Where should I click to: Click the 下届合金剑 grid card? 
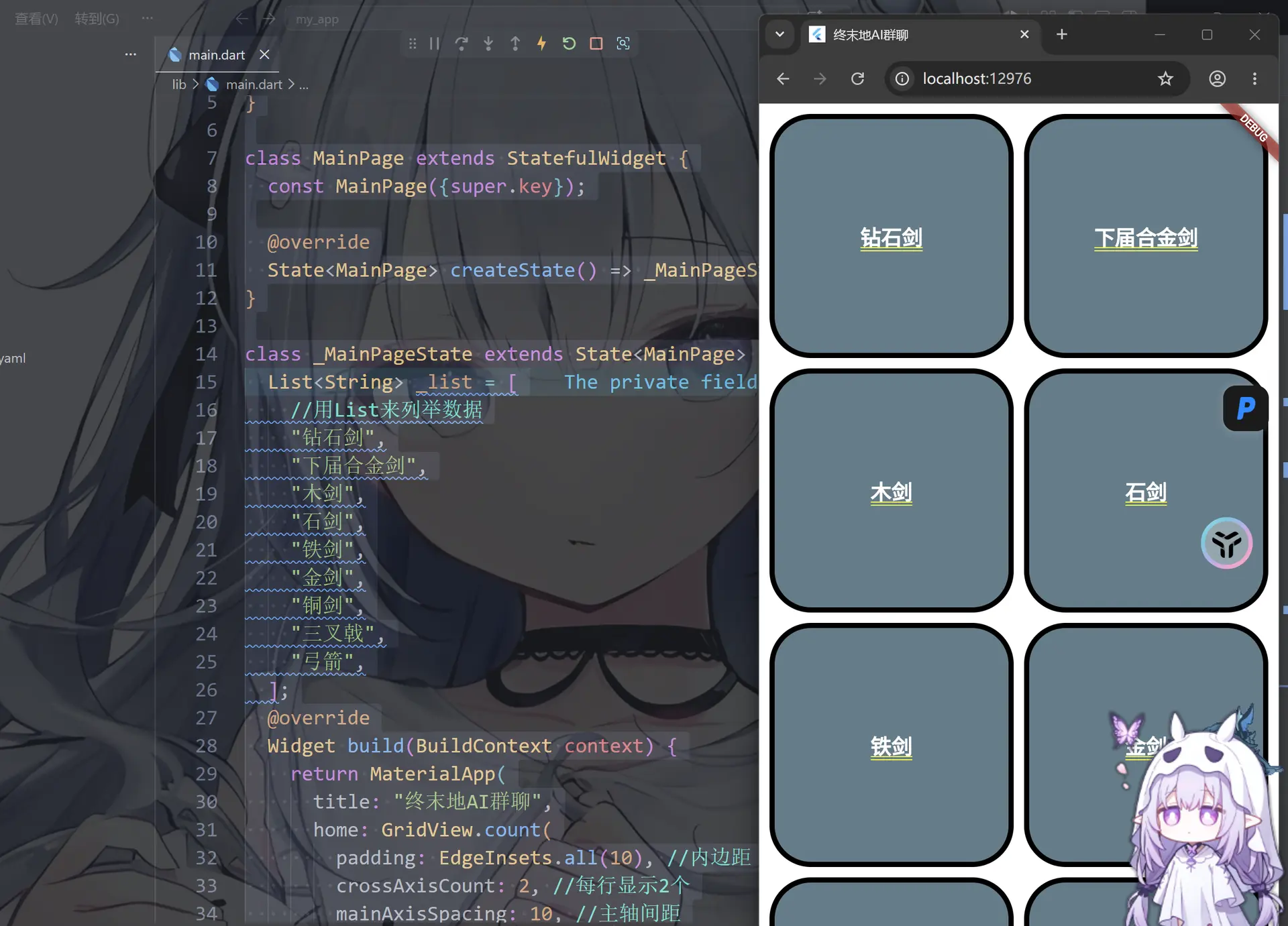click(1146, 236)
